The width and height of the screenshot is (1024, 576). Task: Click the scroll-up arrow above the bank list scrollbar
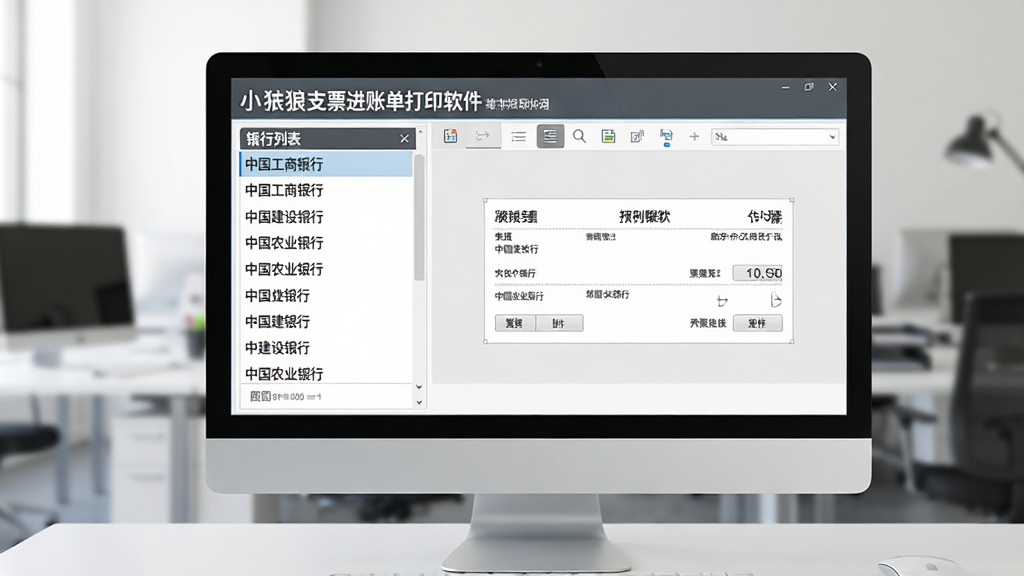click(x=420, y=132)
